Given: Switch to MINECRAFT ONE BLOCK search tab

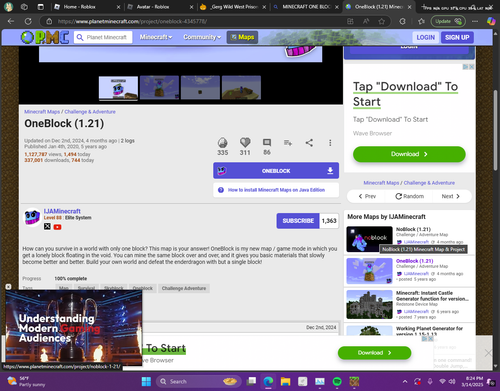Looking at the screenshot, I should tap(305, 7).
